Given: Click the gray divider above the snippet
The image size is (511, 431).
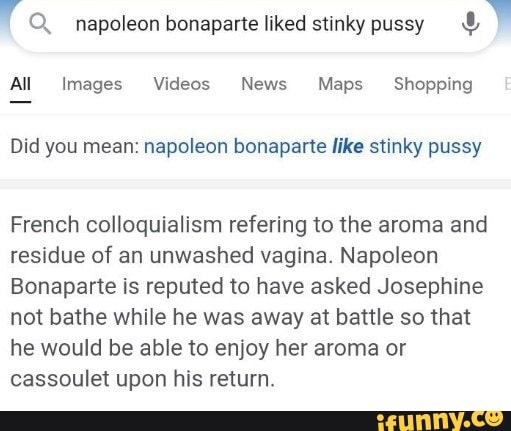Looking at the screenshot, I should [255, 184].
